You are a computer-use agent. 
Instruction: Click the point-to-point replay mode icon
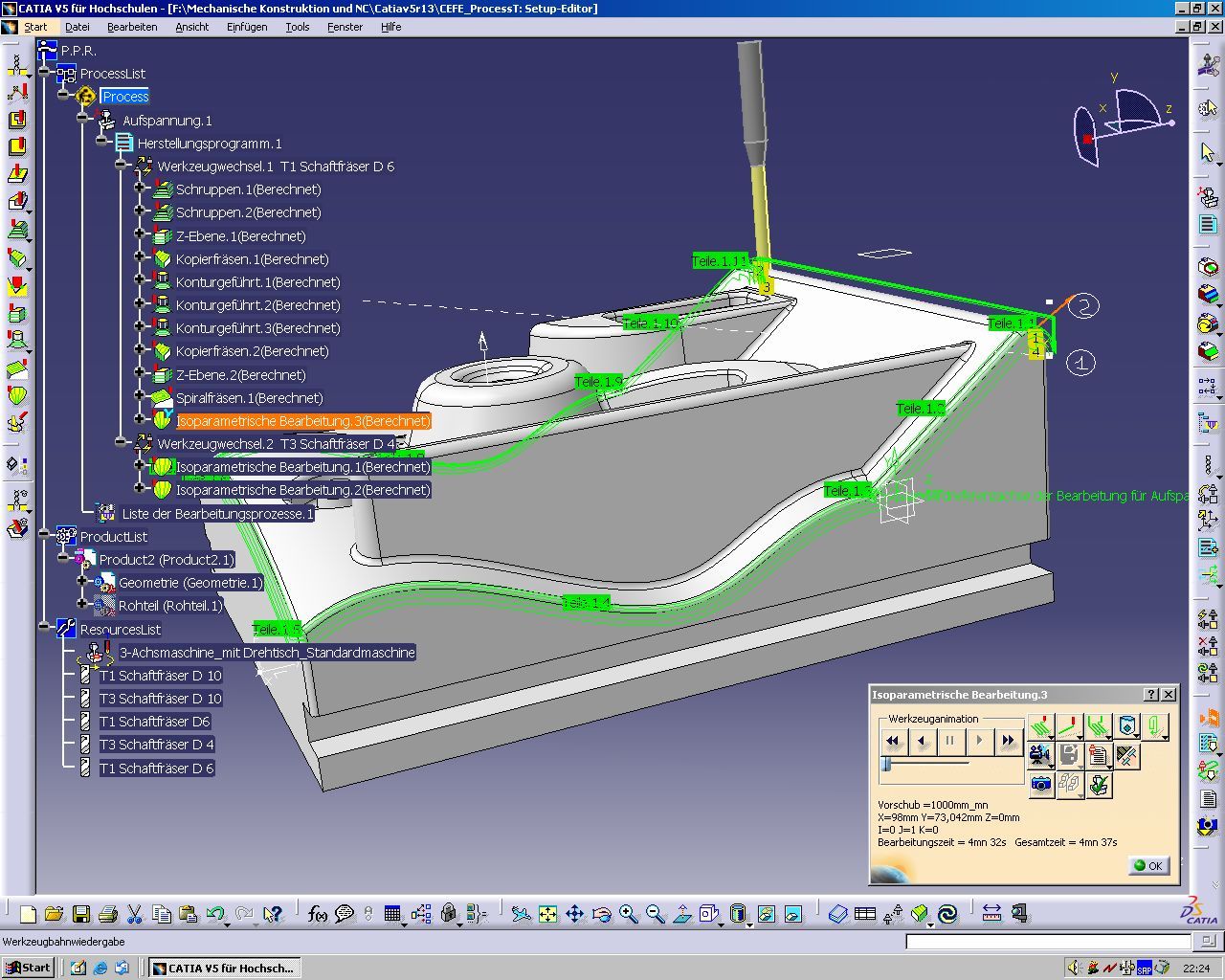coord(1069,726)
